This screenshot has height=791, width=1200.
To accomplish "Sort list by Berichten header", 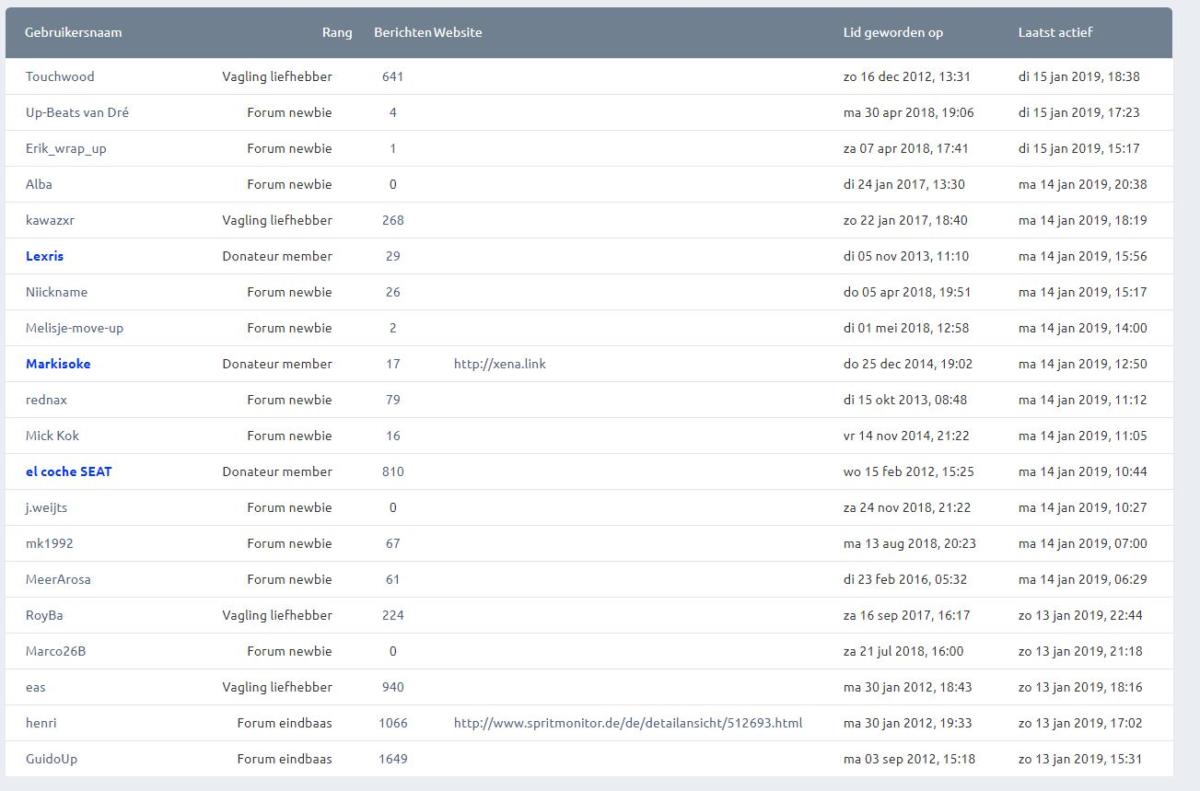I will coord(402,33).
